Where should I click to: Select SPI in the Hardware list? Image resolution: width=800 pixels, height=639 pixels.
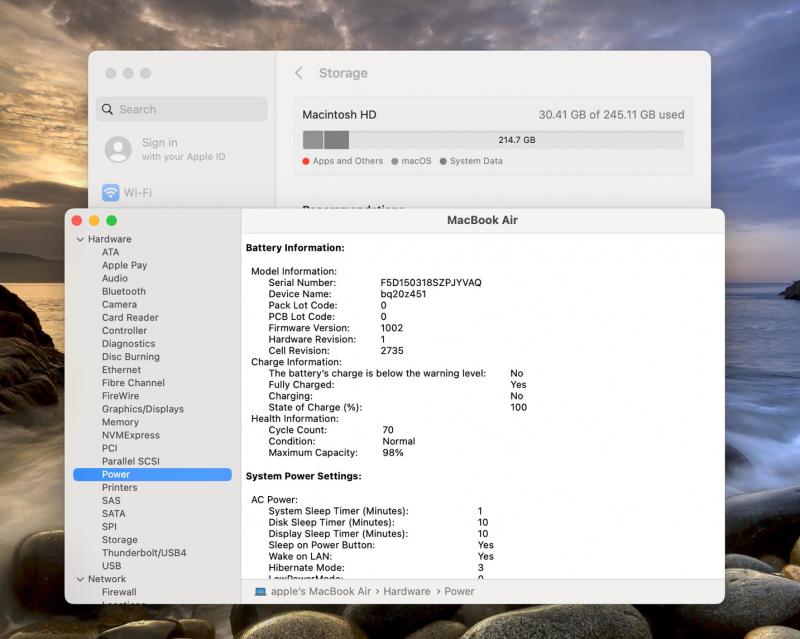point(109,527)
